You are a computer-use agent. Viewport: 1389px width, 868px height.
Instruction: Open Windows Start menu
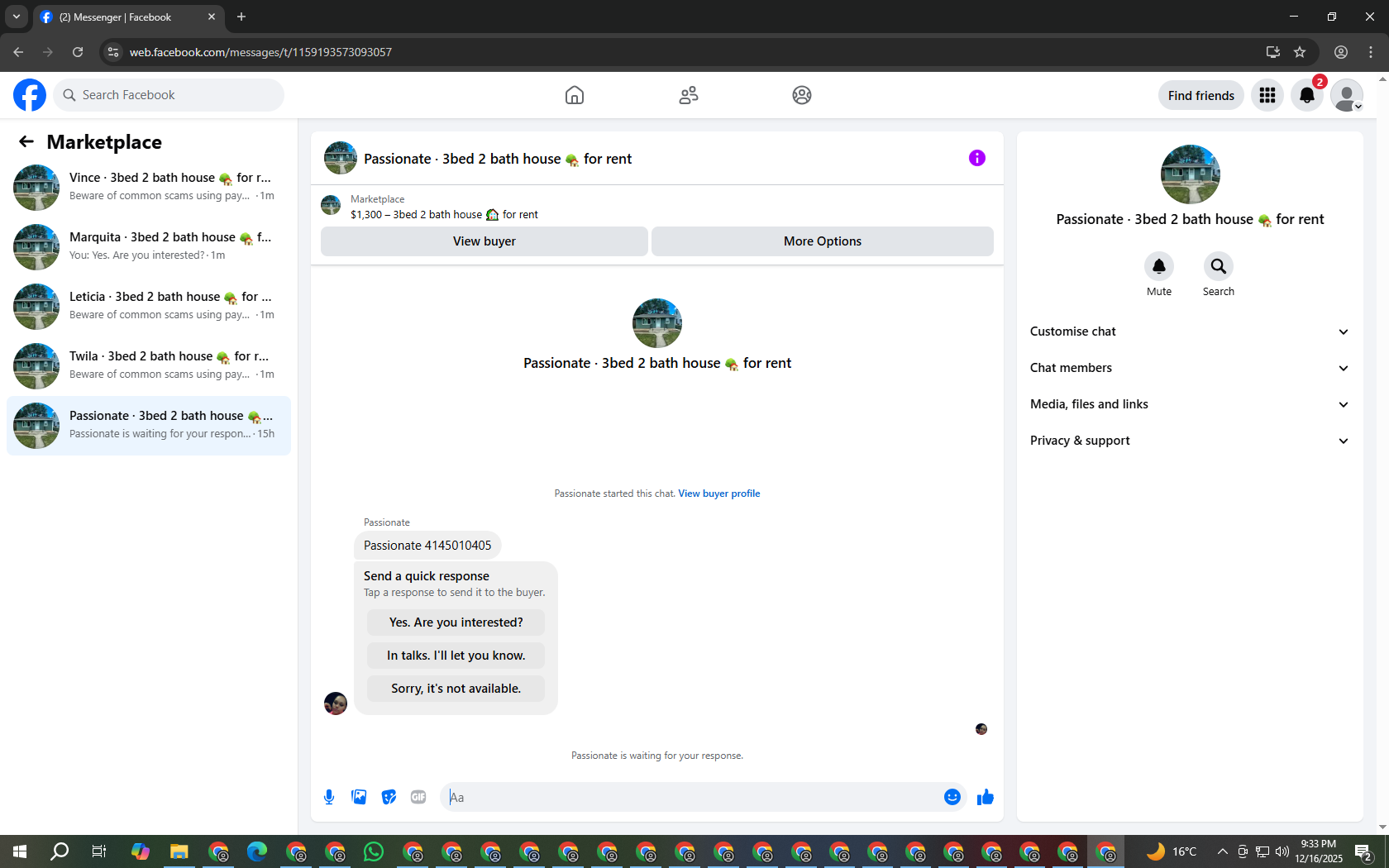tap(20, 851)
